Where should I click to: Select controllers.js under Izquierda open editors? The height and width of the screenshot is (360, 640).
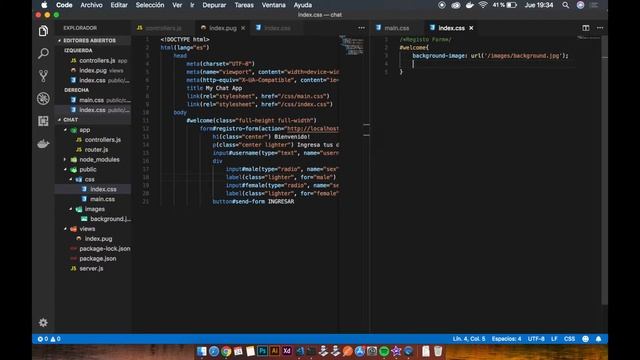click(97, 60)
